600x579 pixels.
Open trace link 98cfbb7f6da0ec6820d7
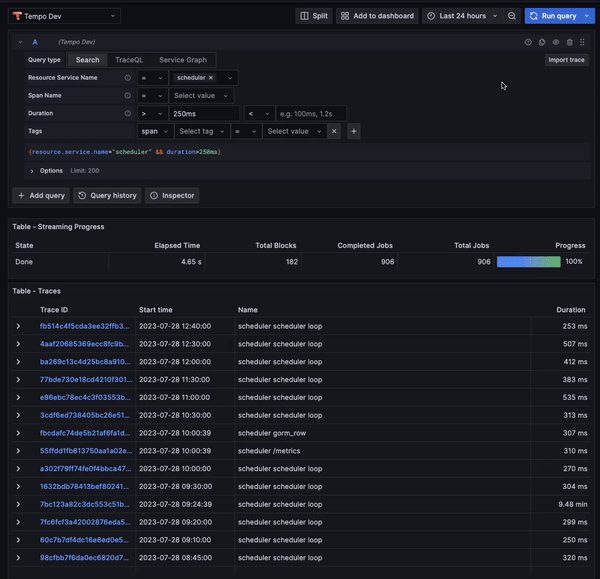(84, 558)
